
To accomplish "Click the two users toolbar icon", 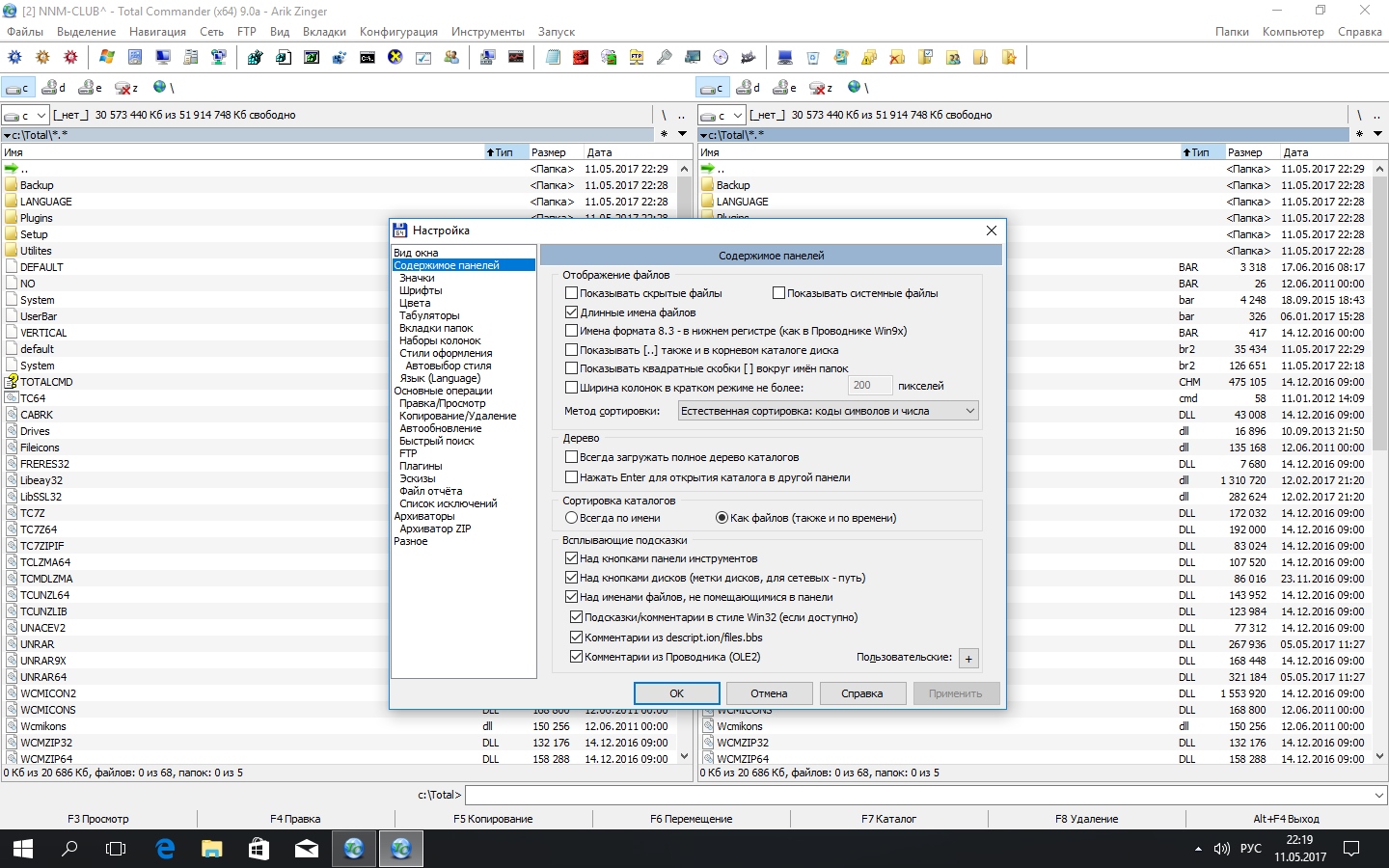I will coord(451,57).
